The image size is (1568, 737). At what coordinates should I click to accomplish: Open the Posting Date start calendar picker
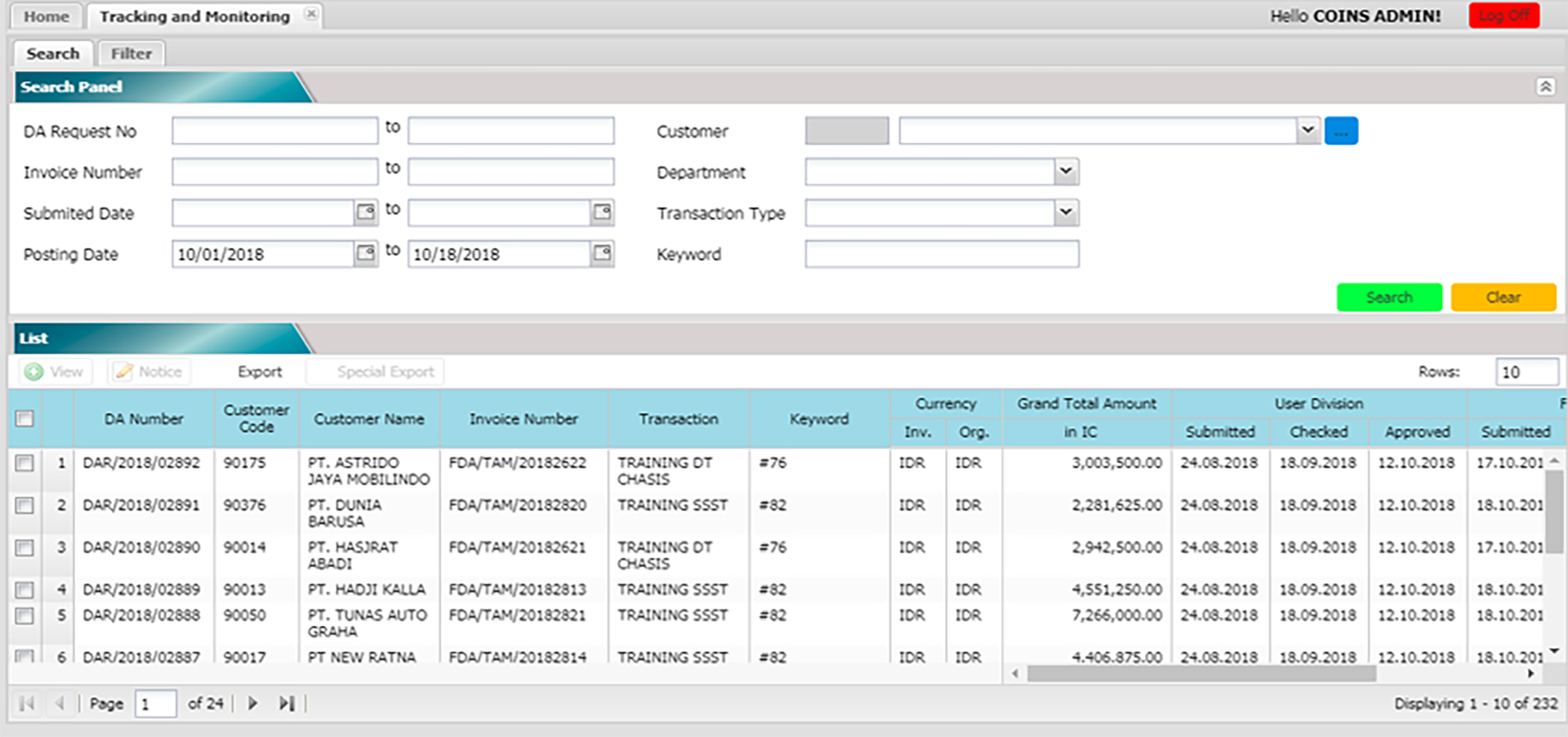pyautogui.click(x=366, y=253)
